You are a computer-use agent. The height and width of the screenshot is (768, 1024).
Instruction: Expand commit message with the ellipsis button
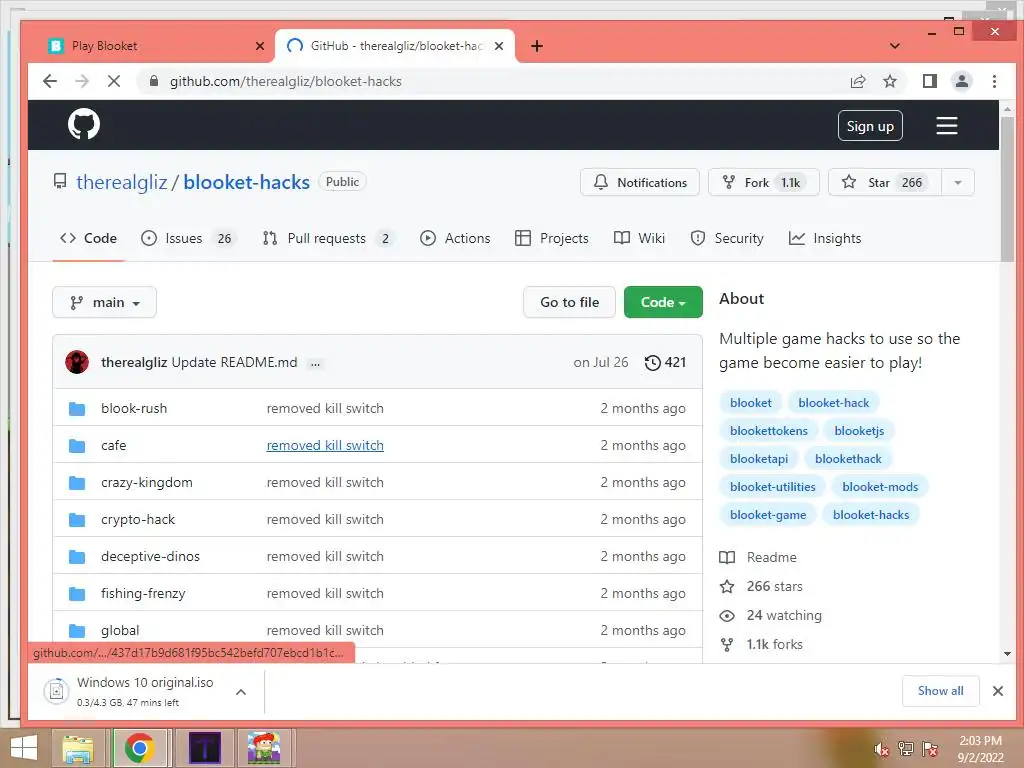click(315, 364)
